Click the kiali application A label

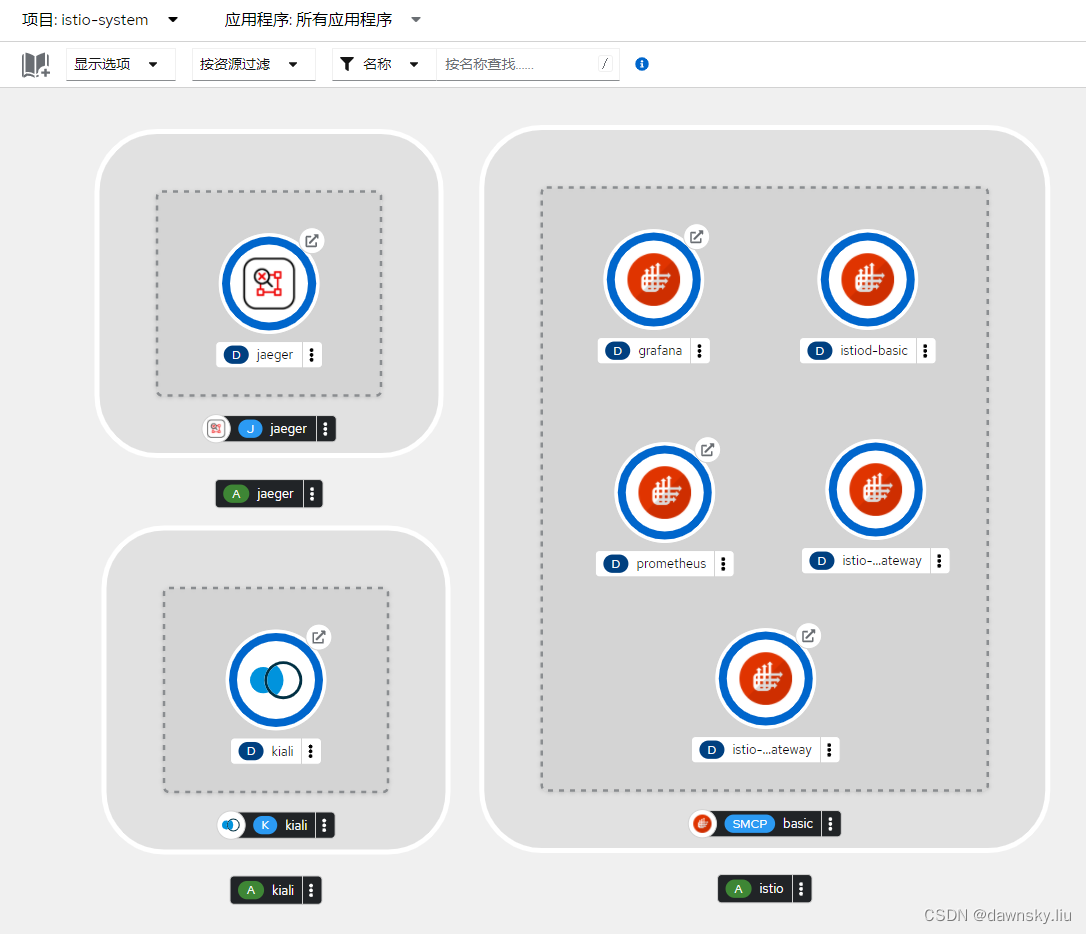point(267,890)
